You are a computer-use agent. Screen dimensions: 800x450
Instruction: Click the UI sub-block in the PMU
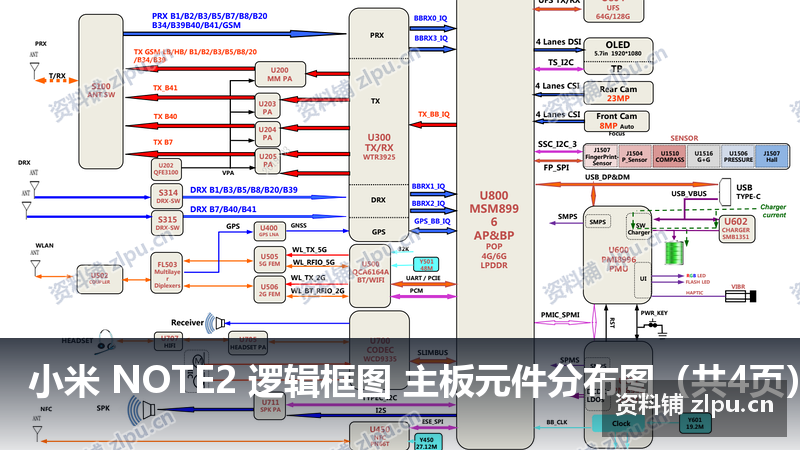[x=642, y=279]
